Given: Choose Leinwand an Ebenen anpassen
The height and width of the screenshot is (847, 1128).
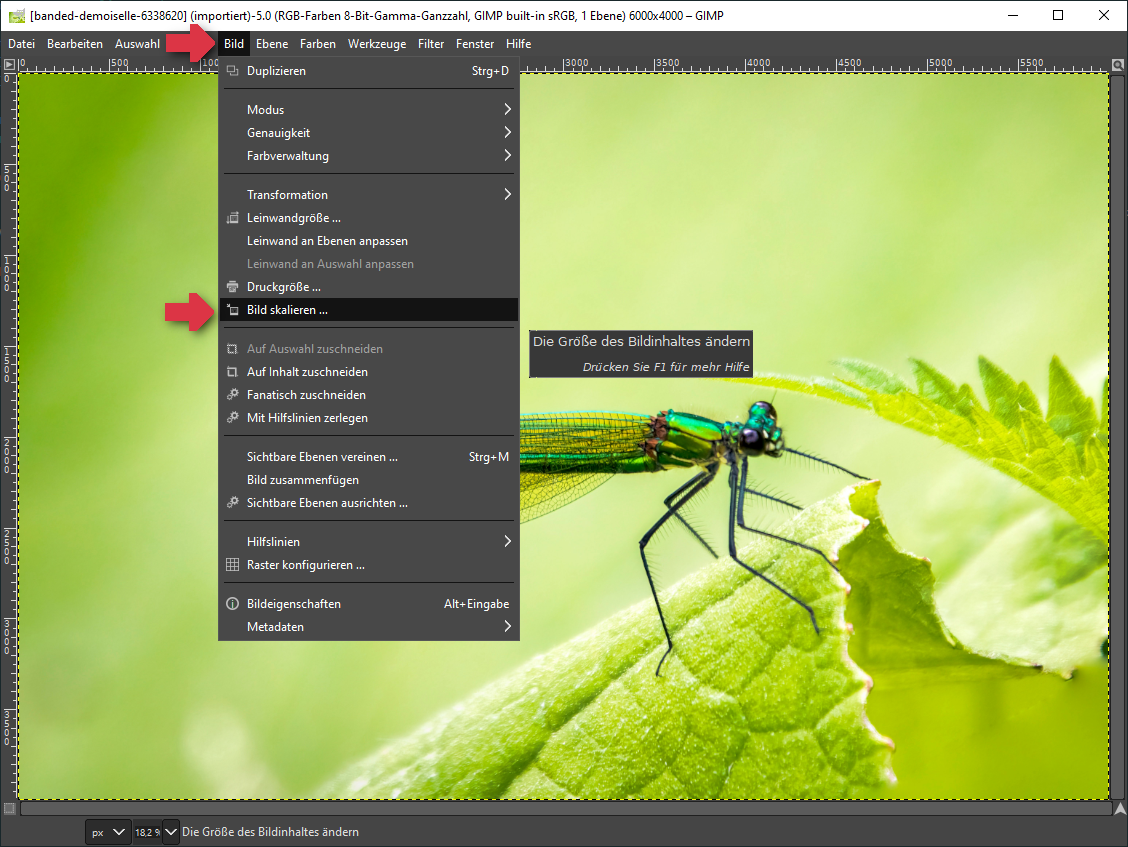Looking at the screenshot, I should [x=327, y=241].
